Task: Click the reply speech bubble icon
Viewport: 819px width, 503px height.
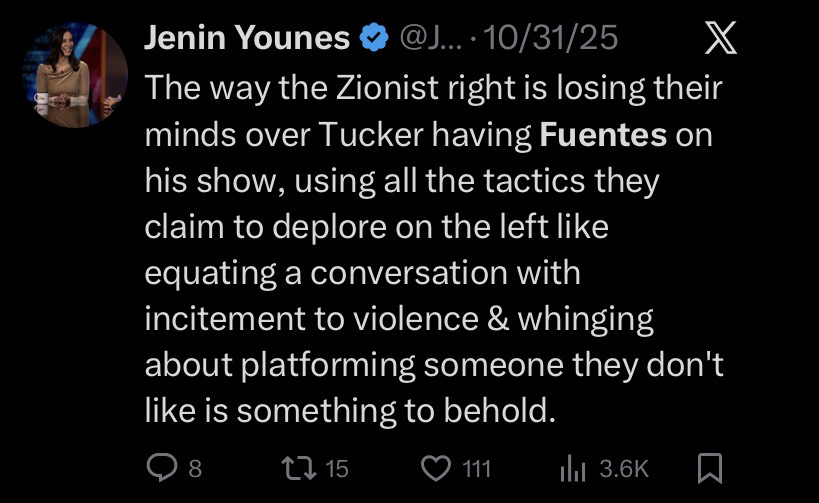Action: (160, 468)
